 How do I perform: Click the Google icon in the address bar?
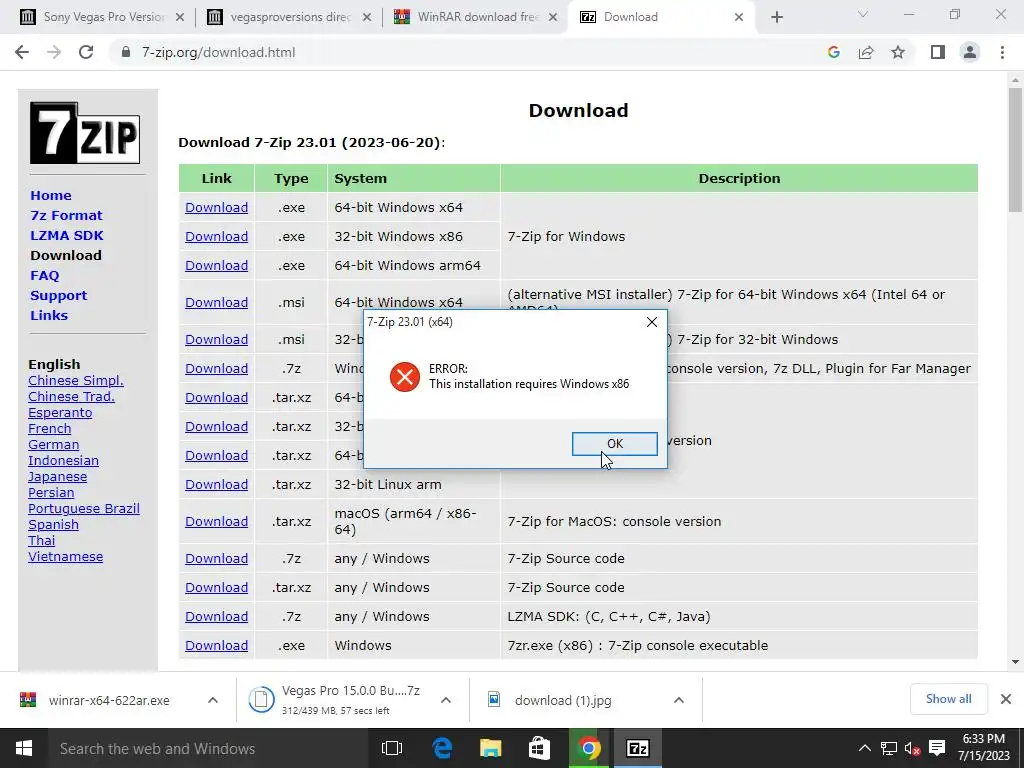click(x=833, y=52)
